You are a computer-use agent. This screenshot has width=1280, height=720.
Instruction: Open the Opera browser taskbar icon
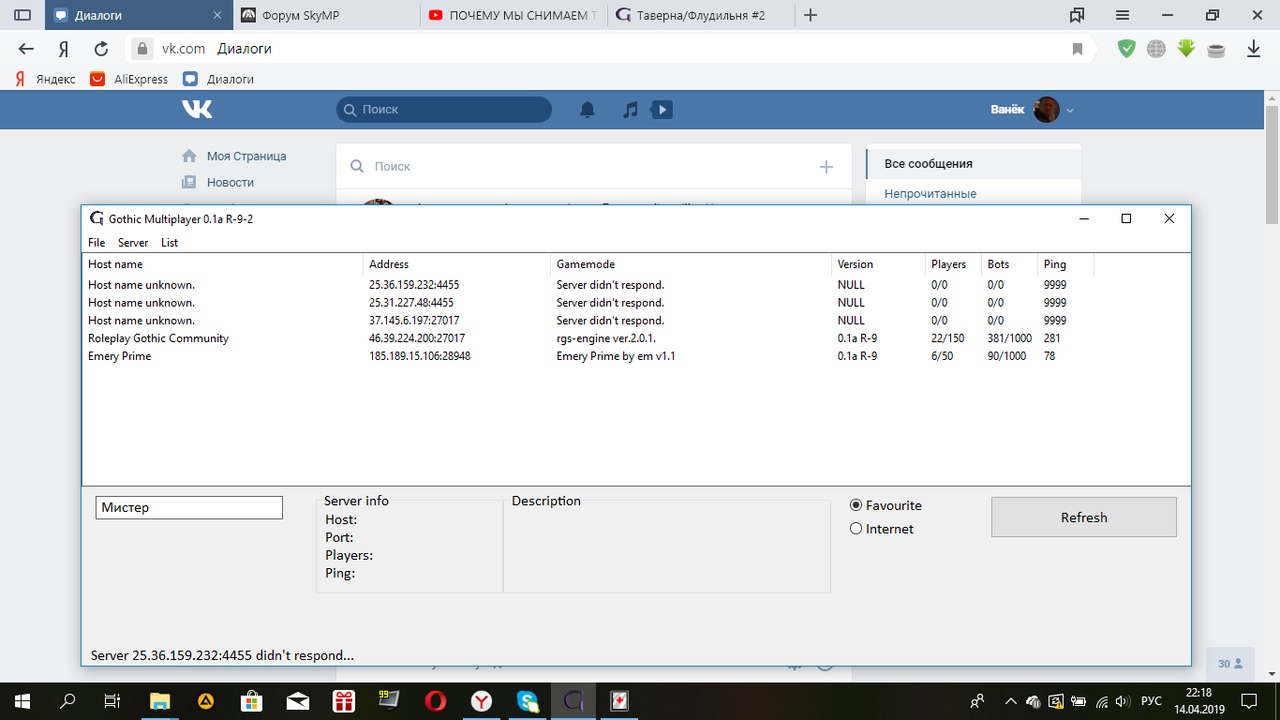[435, 700]
